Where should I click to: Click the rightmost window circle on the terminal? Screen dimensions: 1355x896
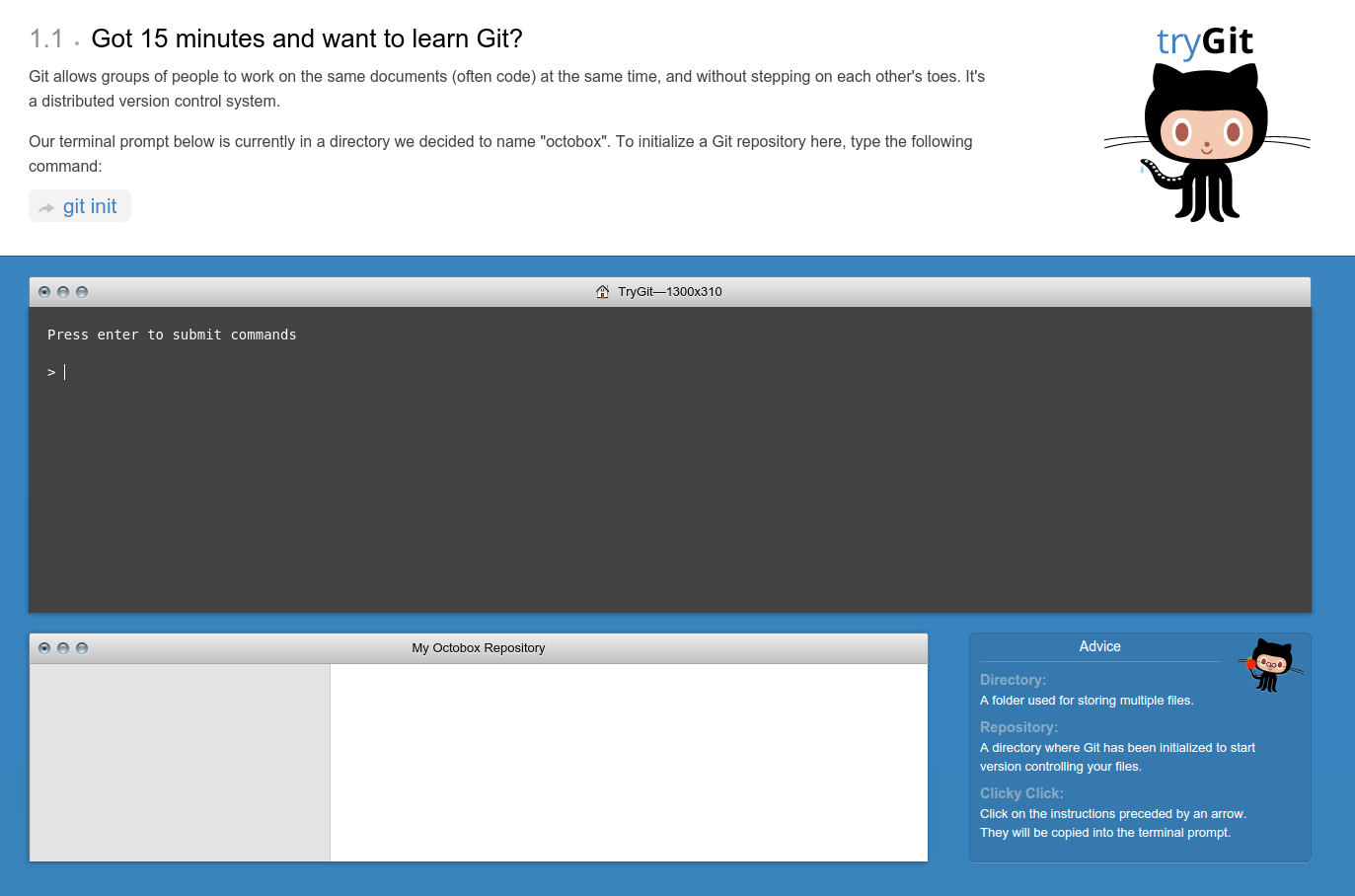[x=82, y=292]
